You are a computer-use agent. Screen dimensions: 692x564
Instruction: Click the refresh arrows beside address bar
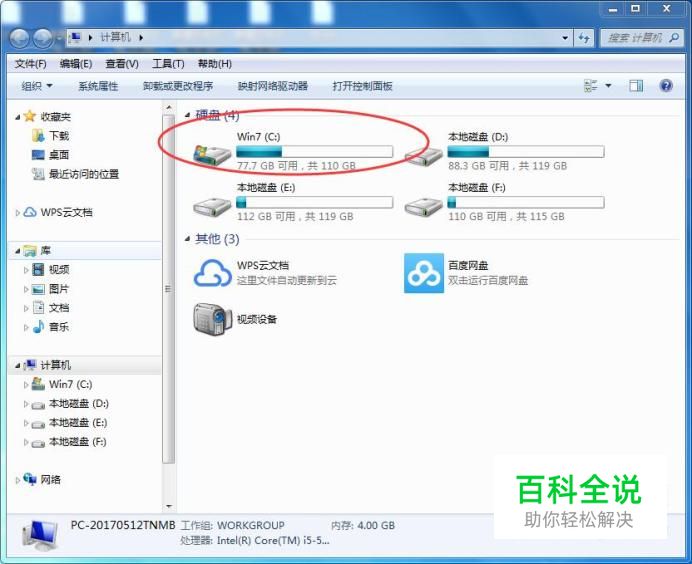pyautogui.click(x=584, y=38)
